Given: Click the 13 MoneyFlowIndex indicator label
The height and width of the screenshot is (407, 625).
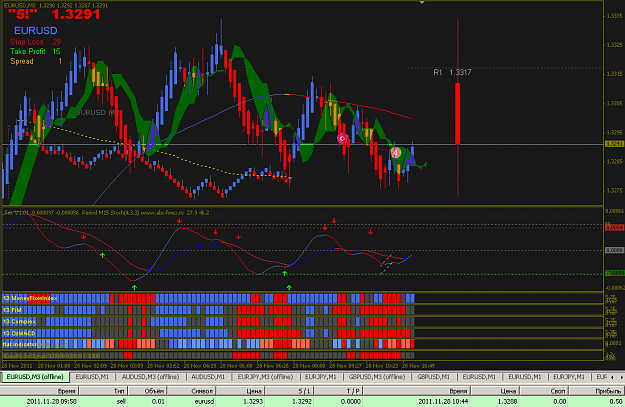Looking at the screenshot, I should (30, 298).
